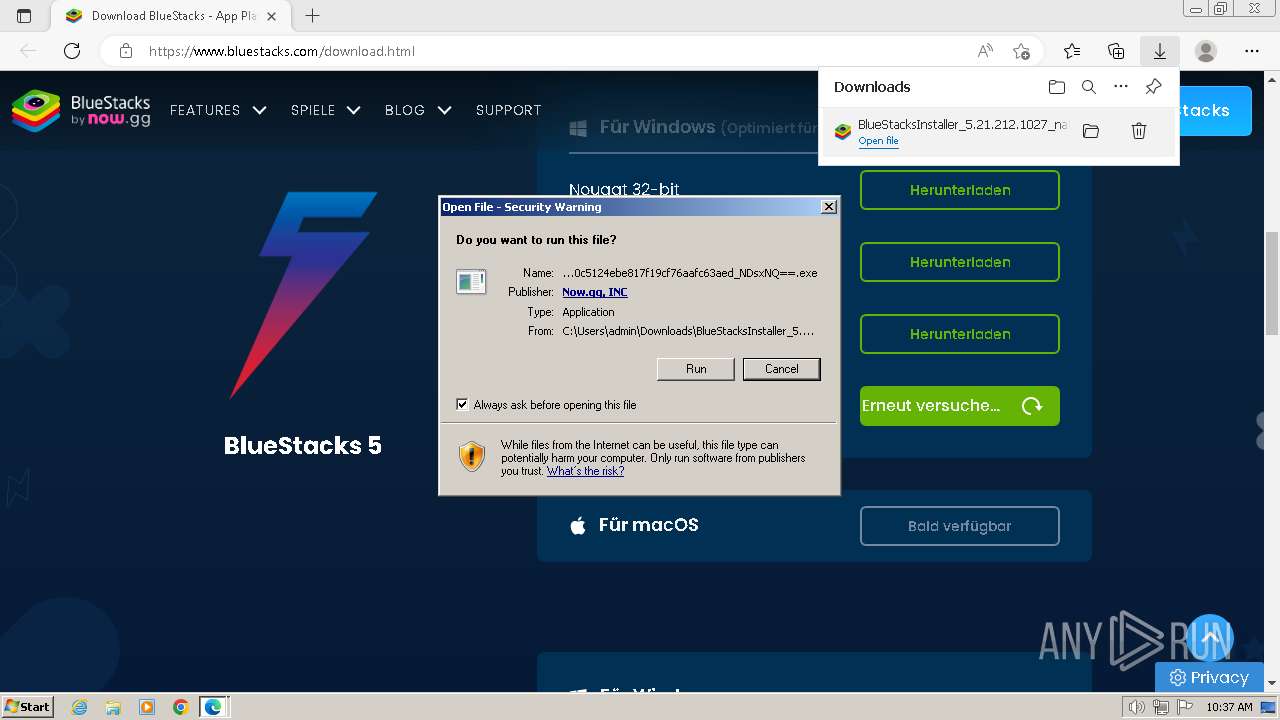Click the browser Back arrow

28,51
